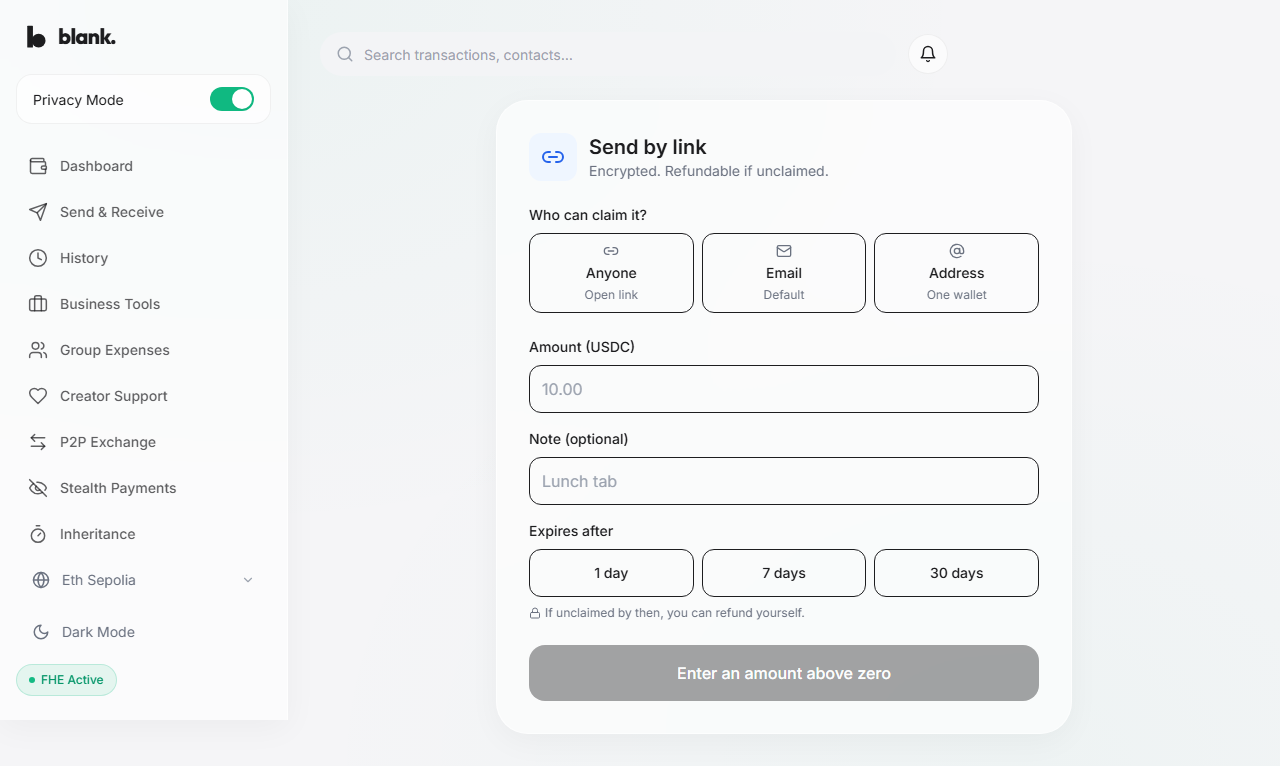The width and height of the screenshot is (1280, 766).
Task: Expand the Eth Sepolia network dropdown chevron
Action: coord(248,580)
